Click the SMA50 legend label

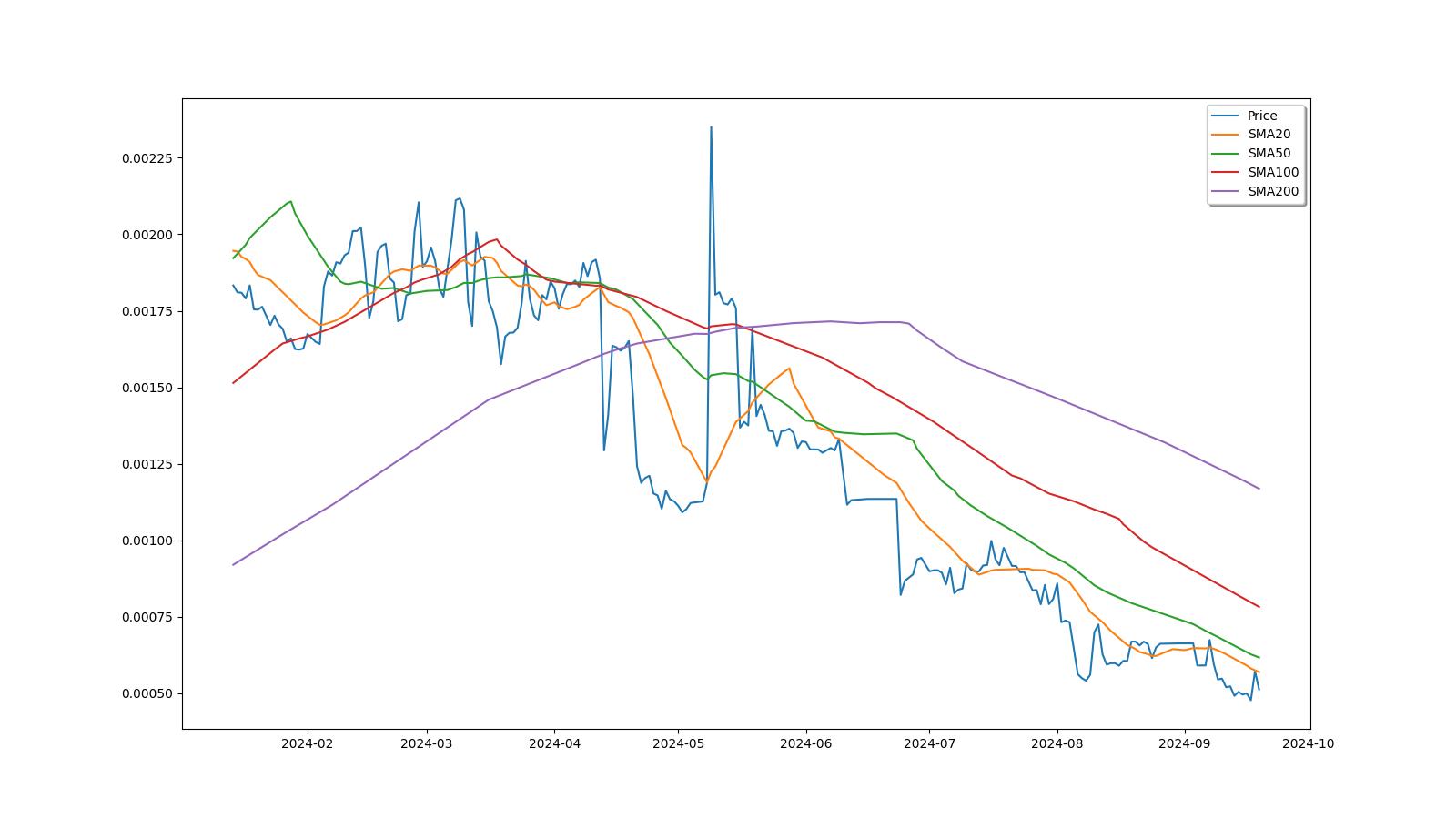pyautogui.click(x=1269, y=154)
